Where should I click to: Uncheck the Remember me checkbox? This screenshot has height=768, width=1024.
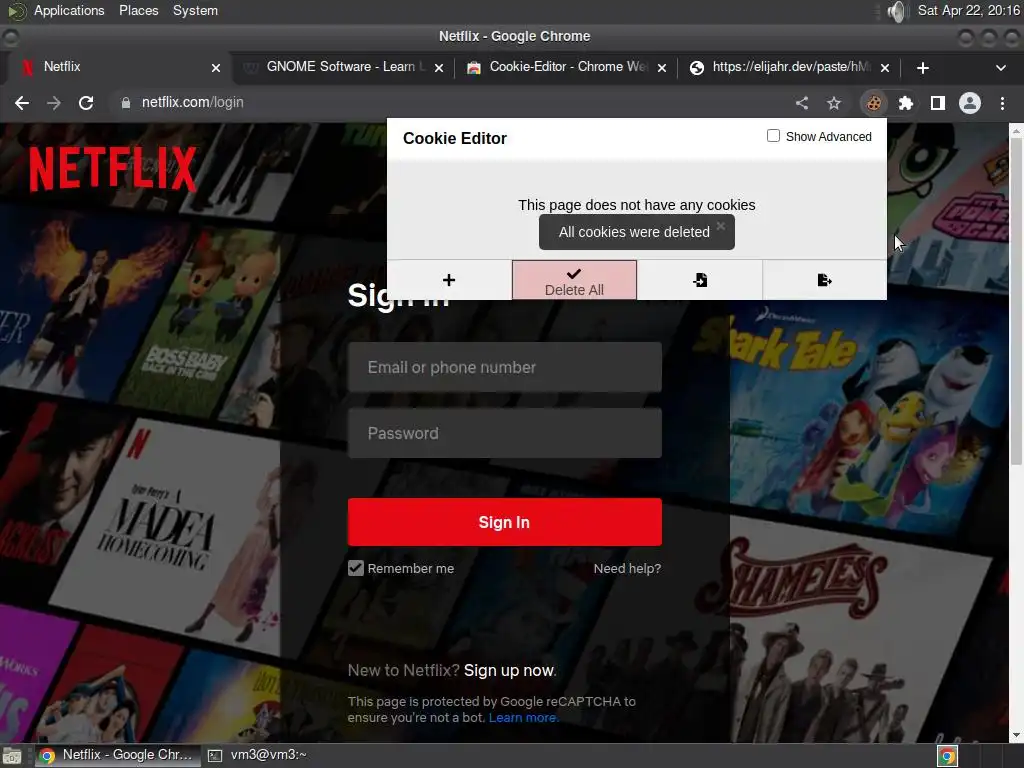pyautogui.click(x=355, y=568)
